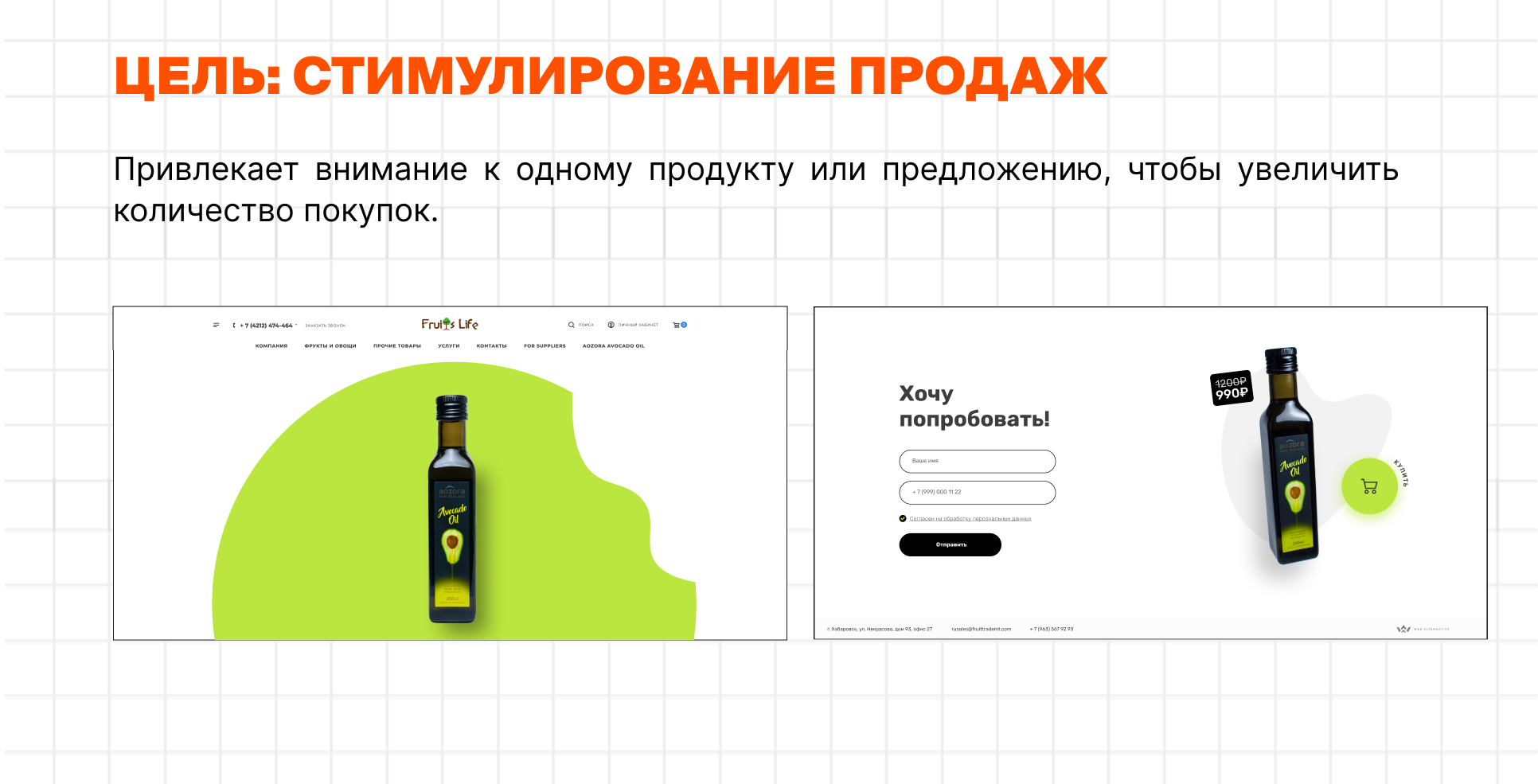The height and width of the screenshot is (784, 1538).
Task: Click the magnifier search icon
Action: point(571,325)
